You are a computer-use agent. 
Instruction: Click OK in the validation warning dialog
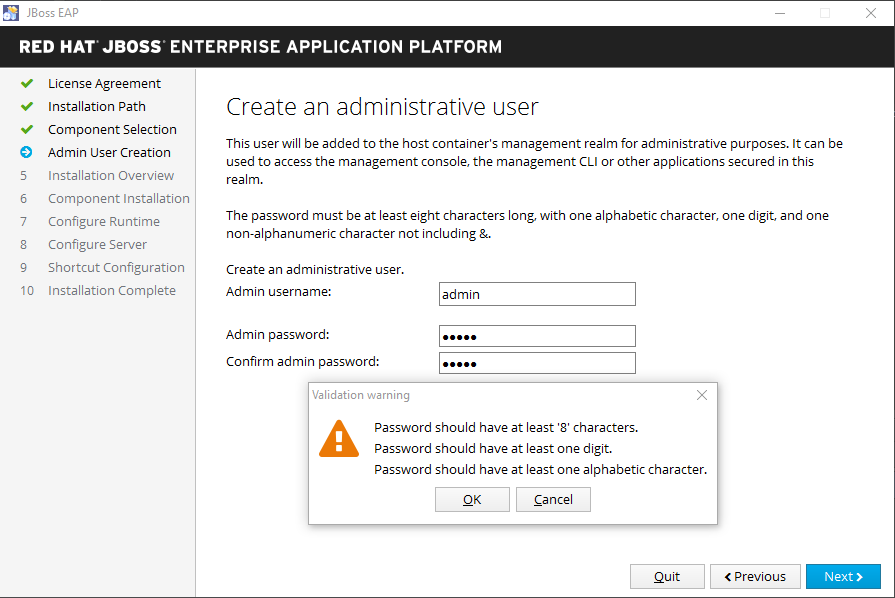tap(472, 500)
